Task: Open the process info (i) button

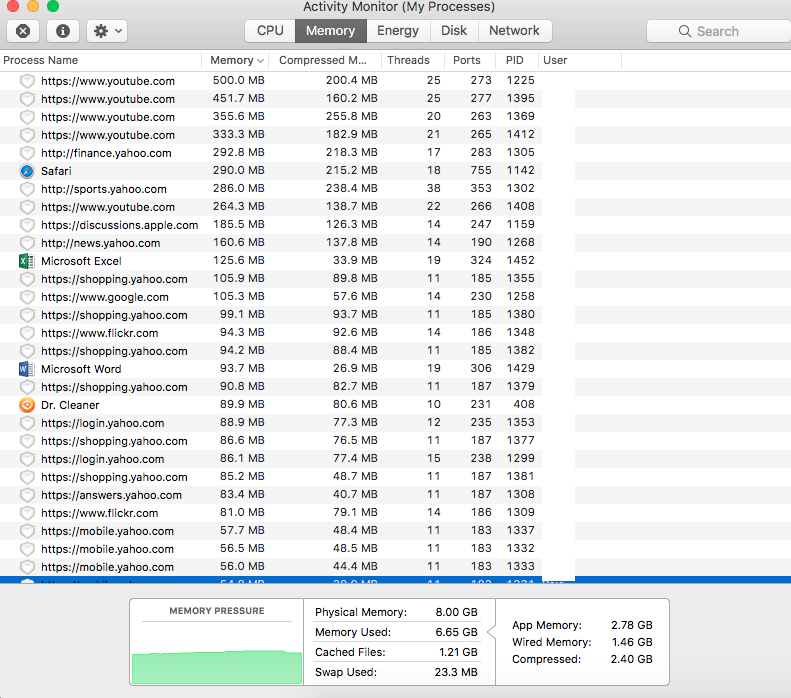Action: 63,31
